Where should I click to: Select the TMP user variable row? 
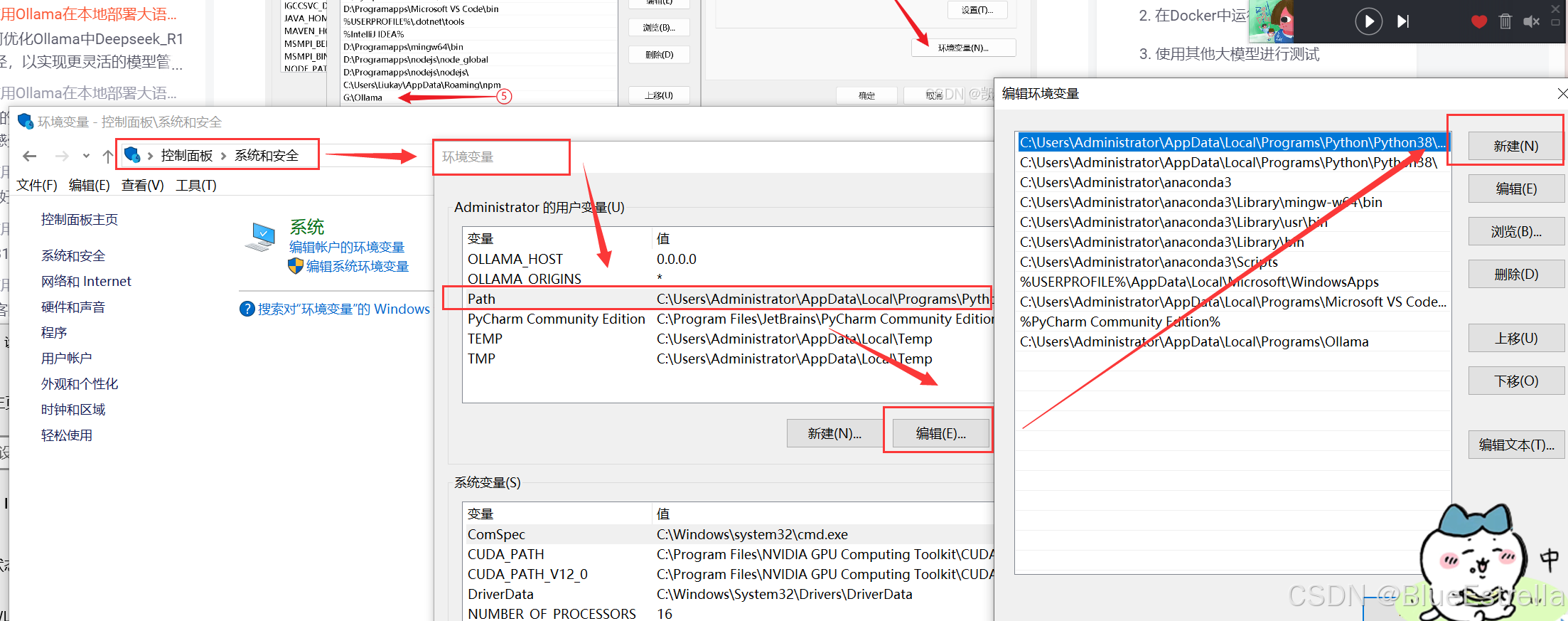point(727,359)
